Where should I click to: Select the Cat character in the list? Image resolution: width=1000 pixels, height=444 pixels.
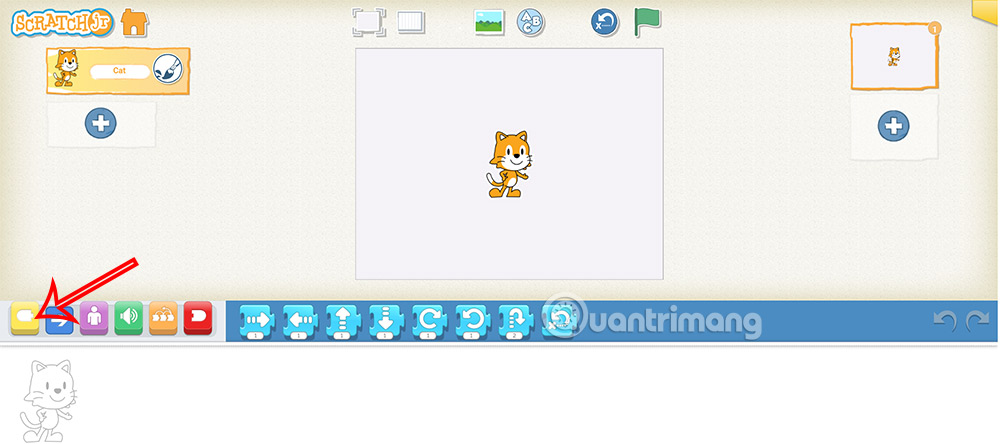pyautogui.click(x=118, y=70)
